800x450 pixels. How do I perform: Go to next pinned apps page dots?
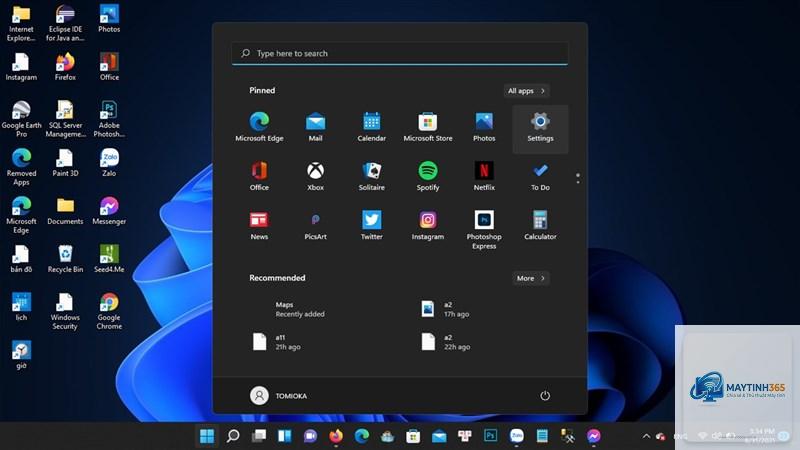(x=578, y=178)
